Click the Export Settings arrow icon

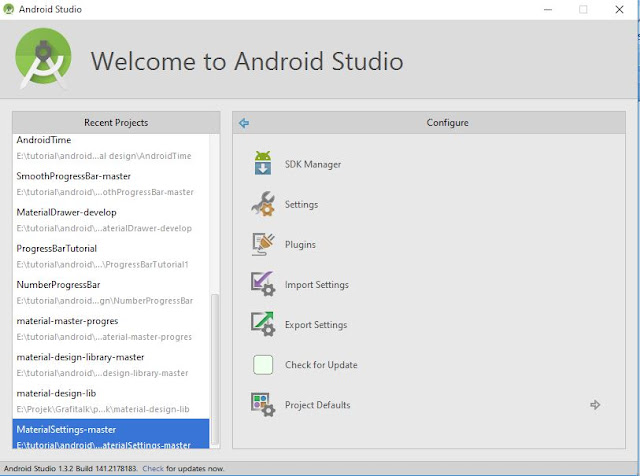263,324
